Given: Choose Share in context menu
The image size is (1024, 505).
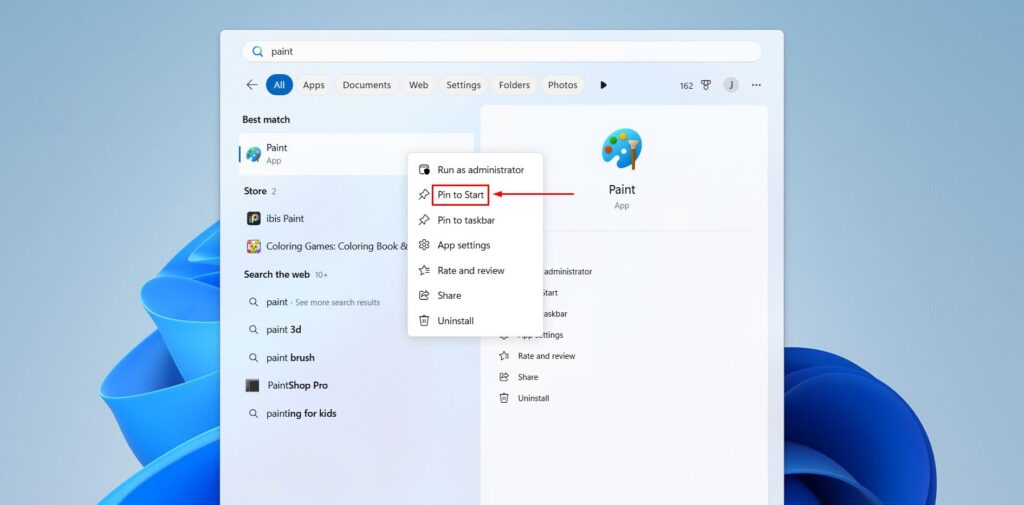Looking at the screenshot, I should [475, 295].
